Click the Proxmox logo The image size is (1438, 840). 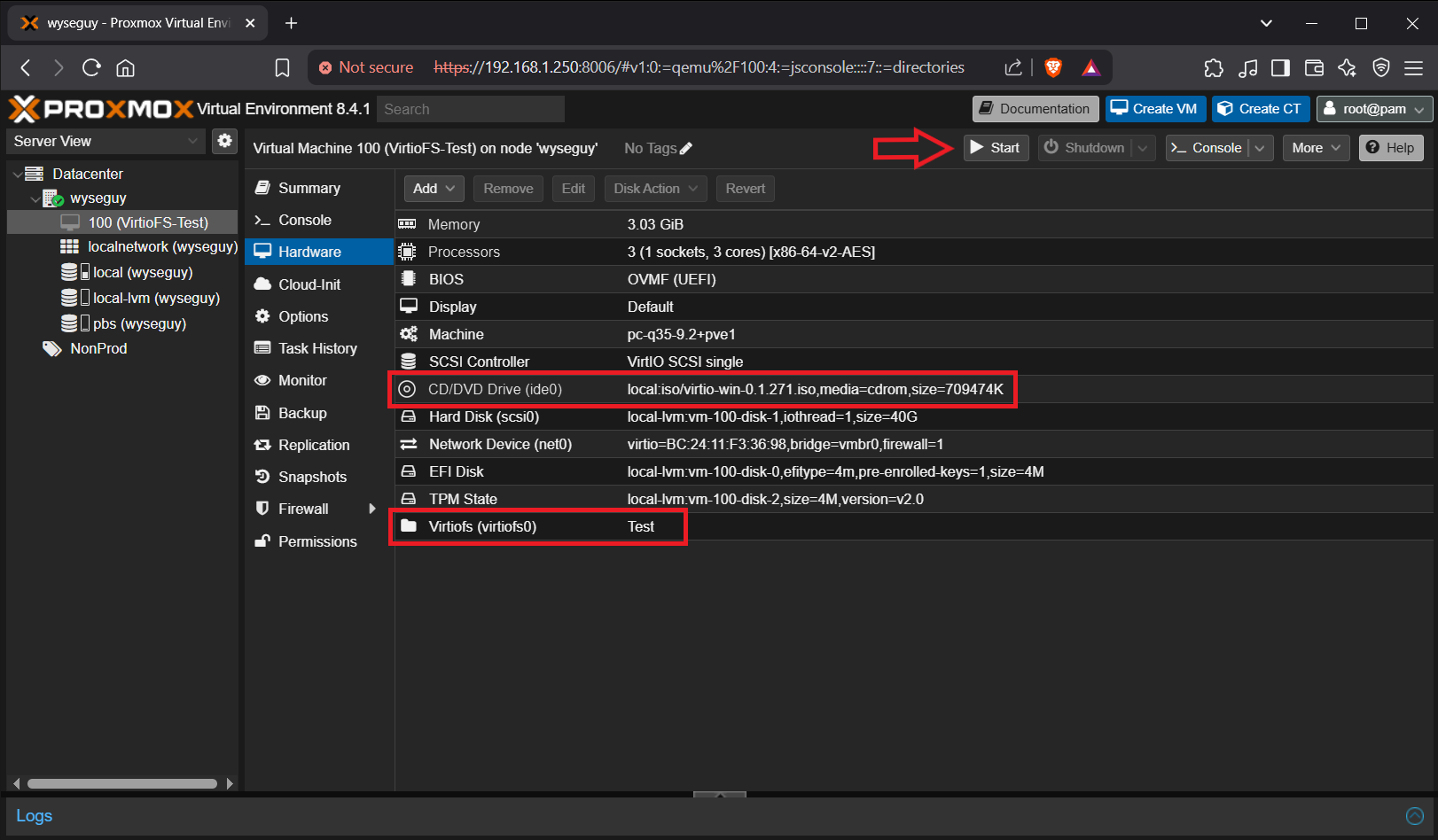[x=101, y=109]
